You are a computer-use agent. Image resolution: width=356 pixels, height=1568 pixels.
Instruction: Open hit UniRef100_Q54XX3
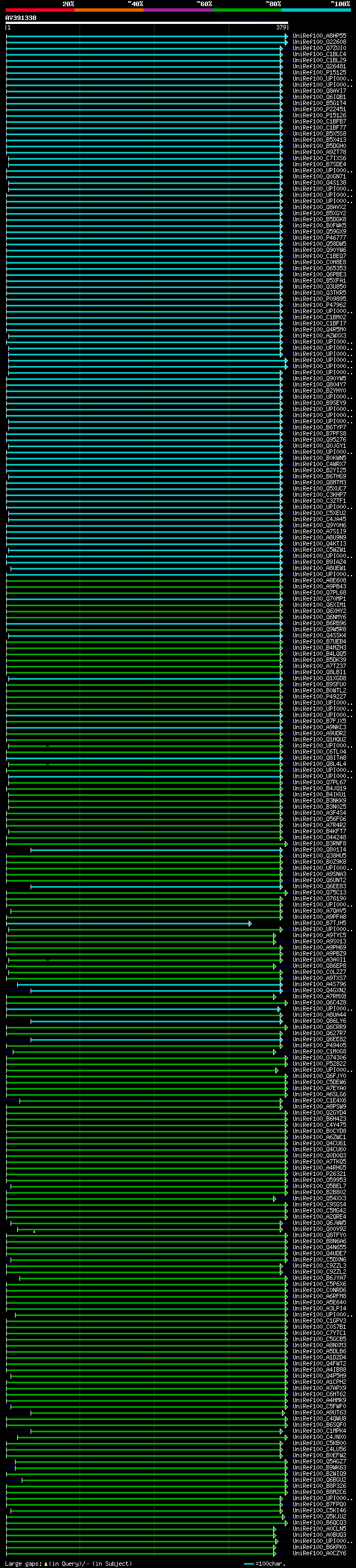[319, 1198]
